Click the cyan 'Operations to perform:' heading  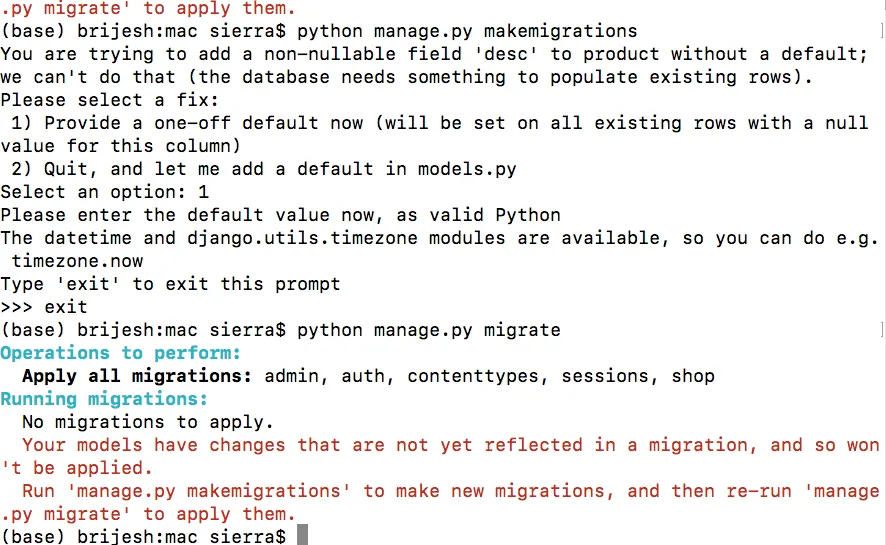pos(120,353)
